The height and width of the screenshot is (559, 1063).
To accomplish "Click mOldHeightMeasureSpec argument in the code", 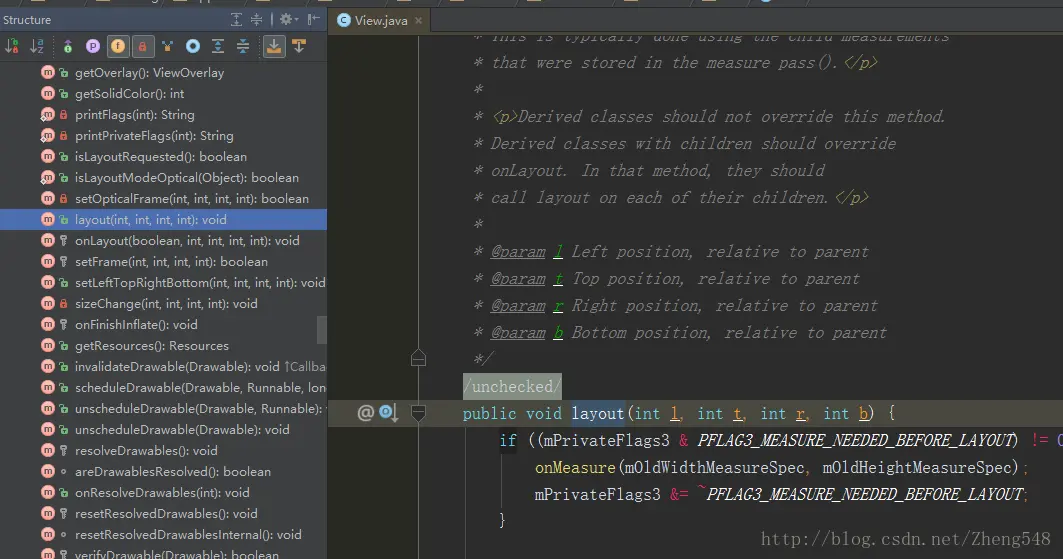I will pyautogui.click(x=917, y=468).
